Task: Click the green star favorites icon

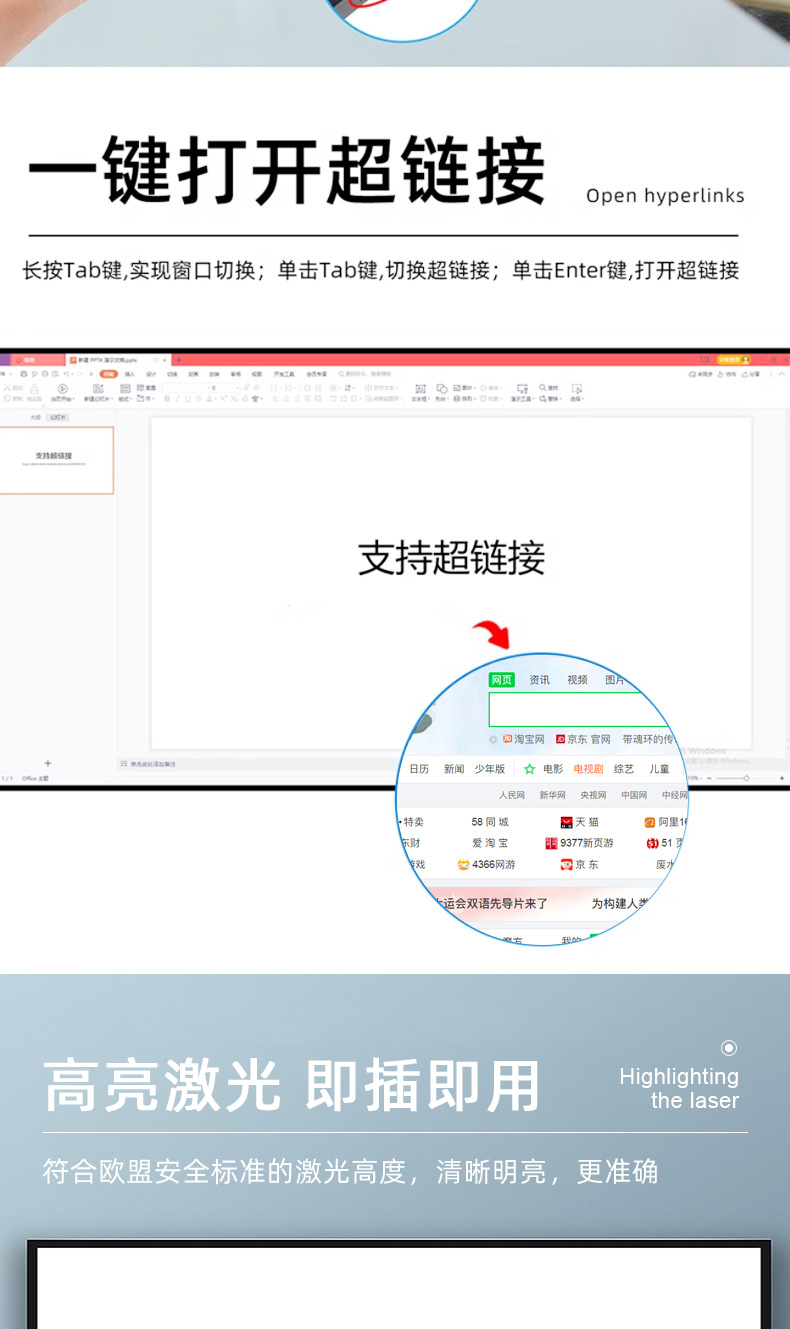Action: point(529,769)
